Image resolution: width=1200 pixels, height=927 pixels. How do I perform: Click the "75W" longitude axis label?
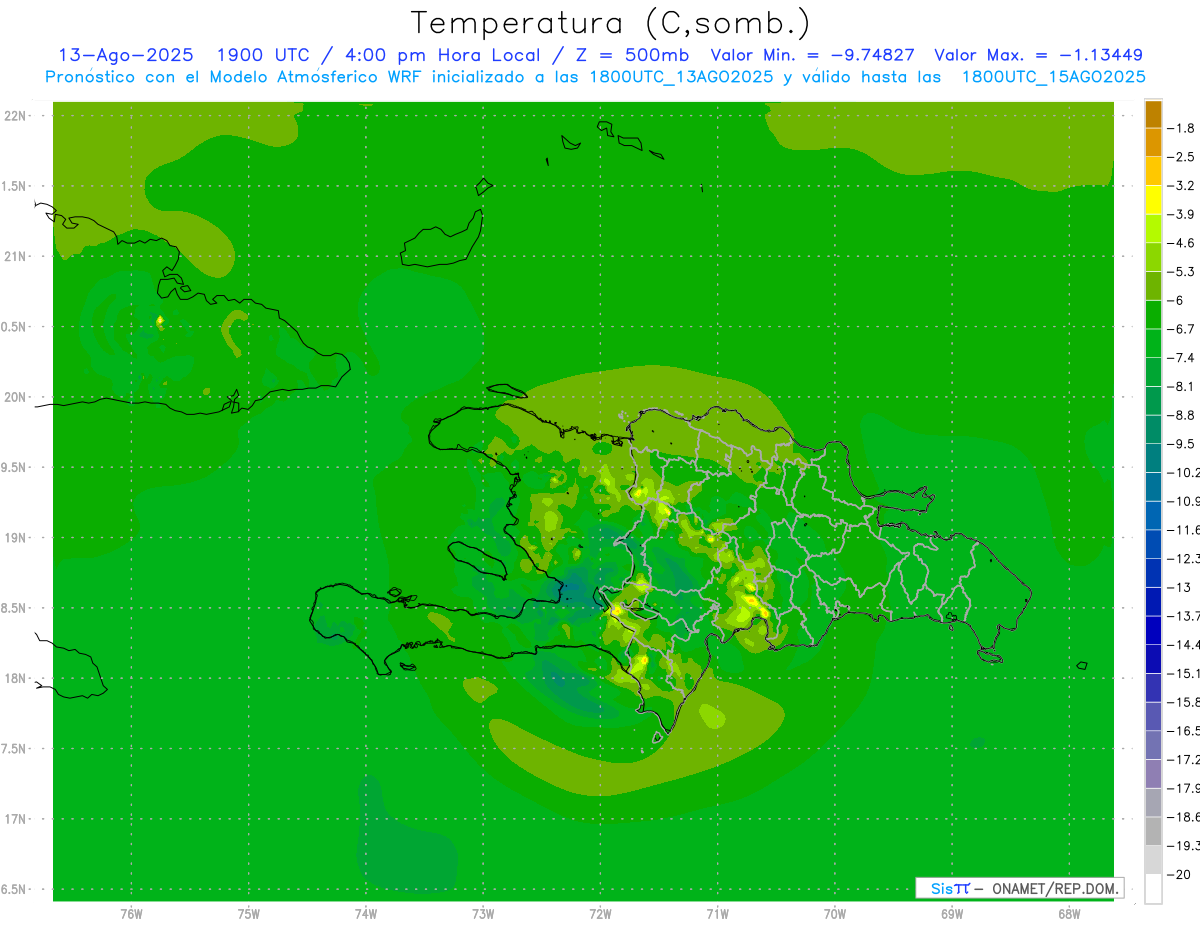point(248,914)
